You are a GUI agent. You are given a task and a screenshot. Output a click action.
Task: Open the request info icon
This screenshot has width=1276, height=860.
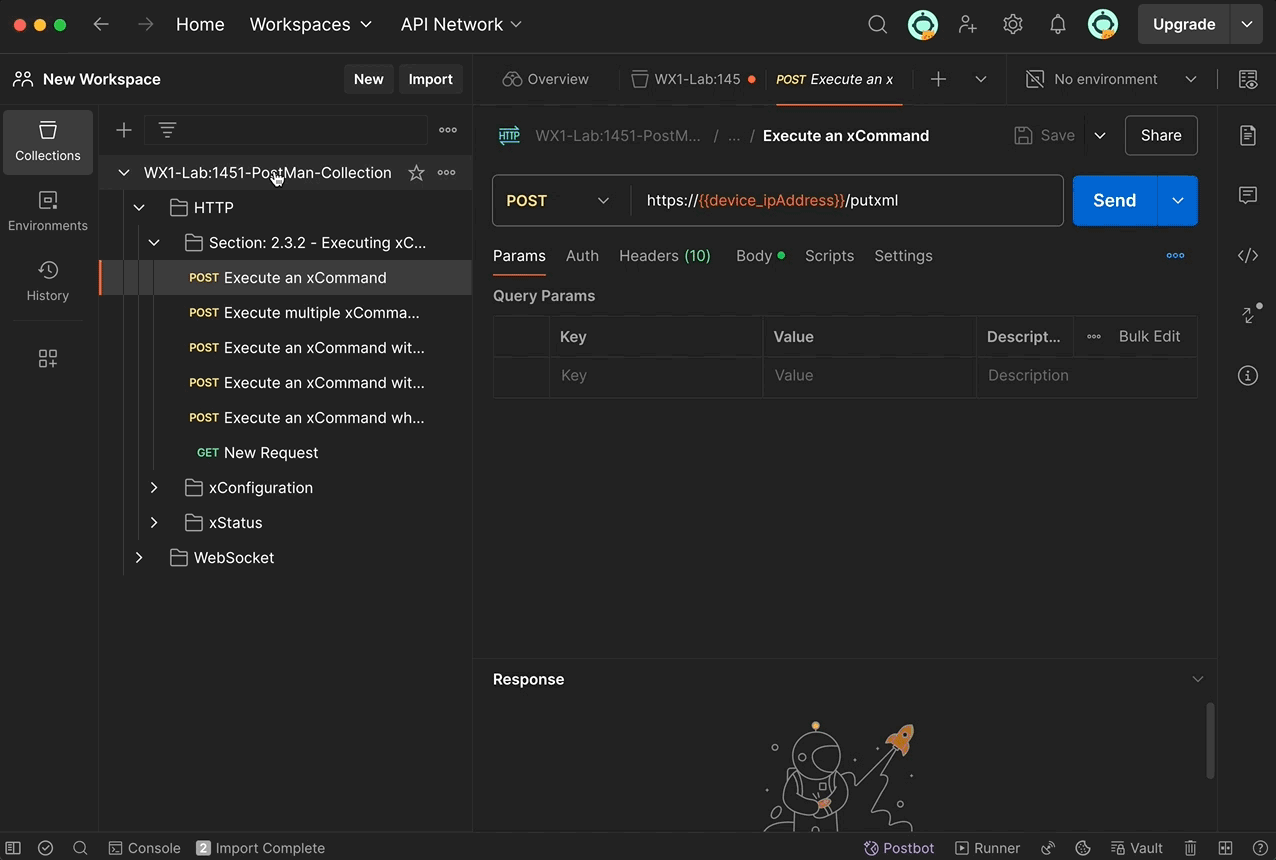click(x=1247, y=376)
